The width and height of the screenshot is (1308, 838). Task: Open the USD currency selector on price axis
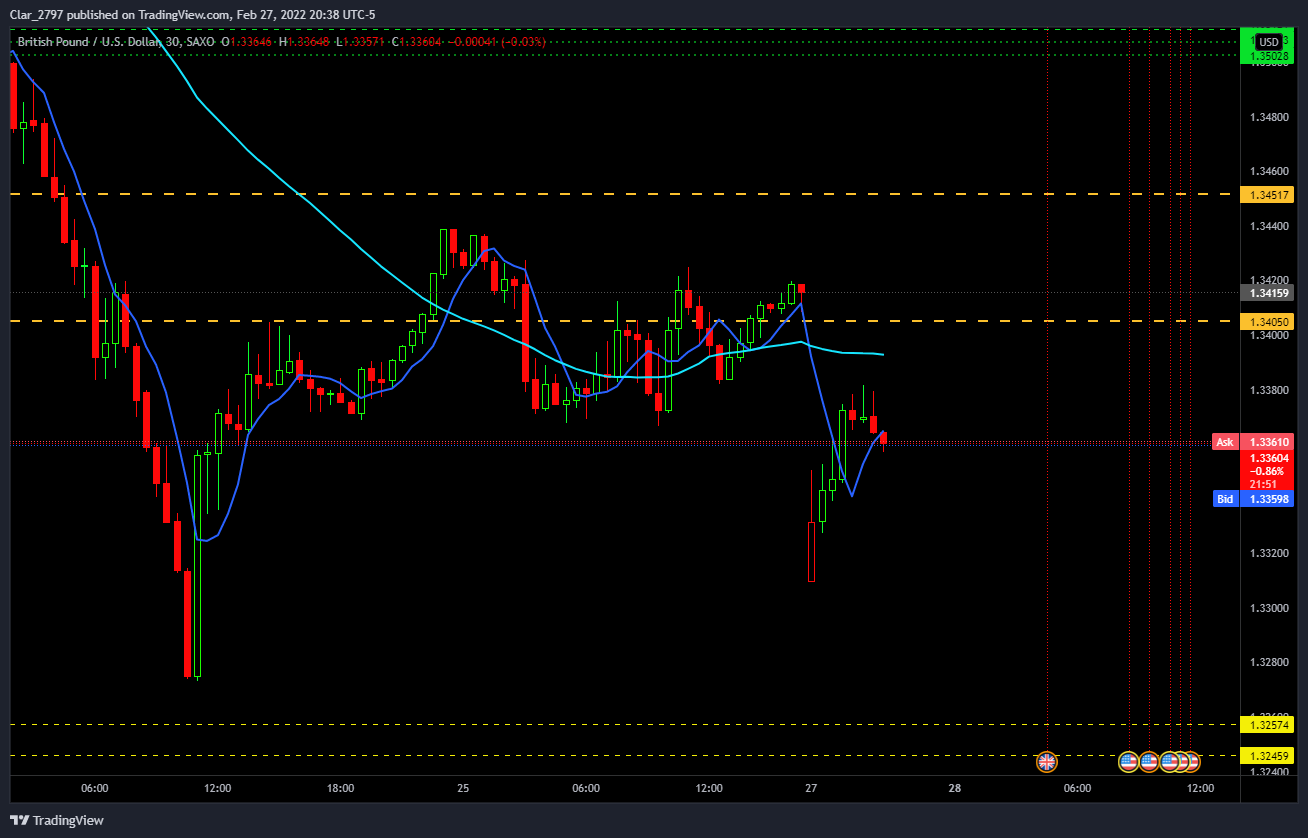tap(1268, 42)
